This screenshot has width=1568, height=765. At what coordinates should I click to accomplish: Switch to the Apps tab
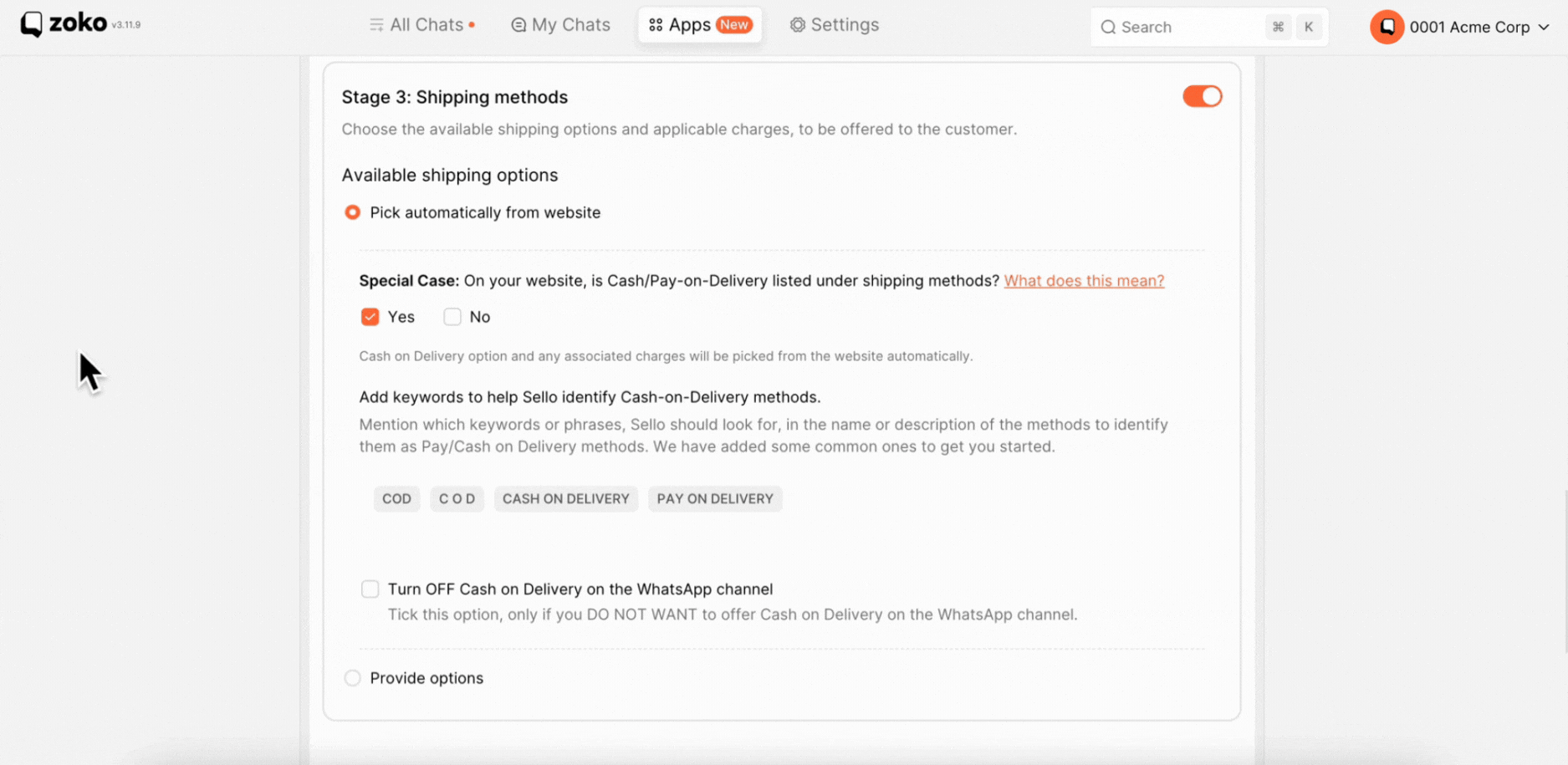coord(700,25)
